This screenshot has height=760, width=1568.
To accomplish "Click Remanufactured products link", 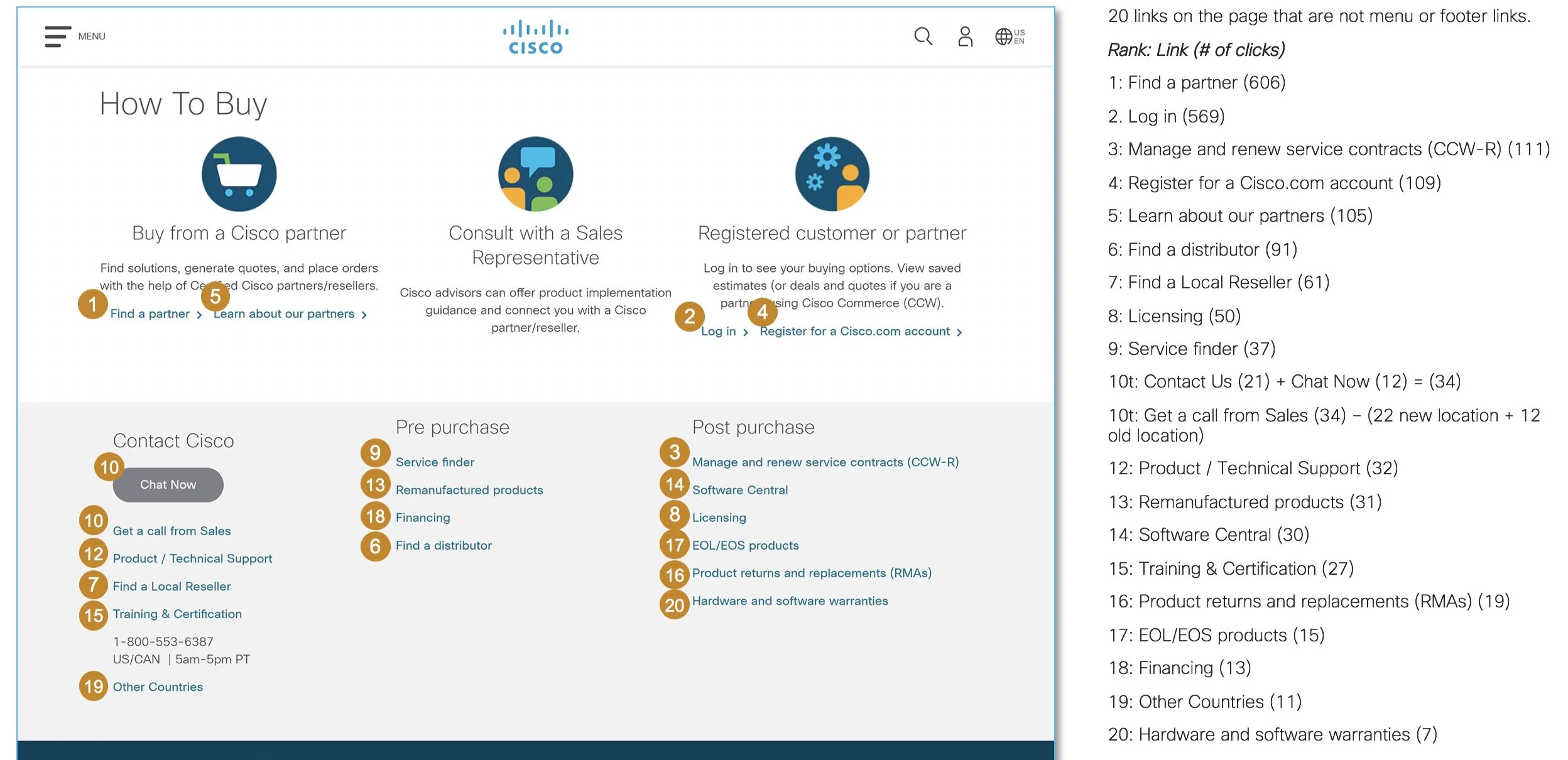I will (469, 490).
